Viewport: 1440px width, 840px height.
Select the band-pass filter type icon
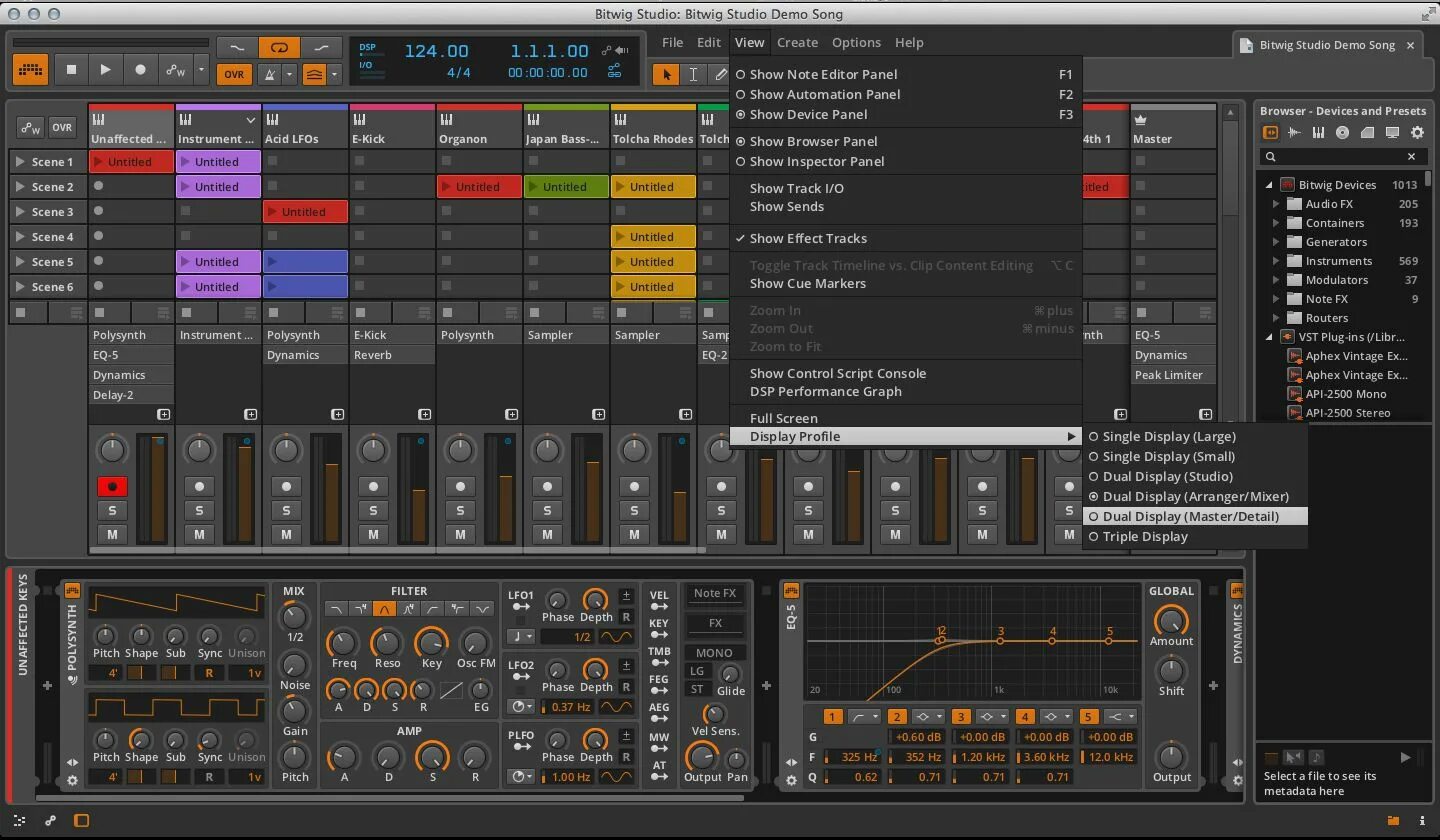[384, 608]
